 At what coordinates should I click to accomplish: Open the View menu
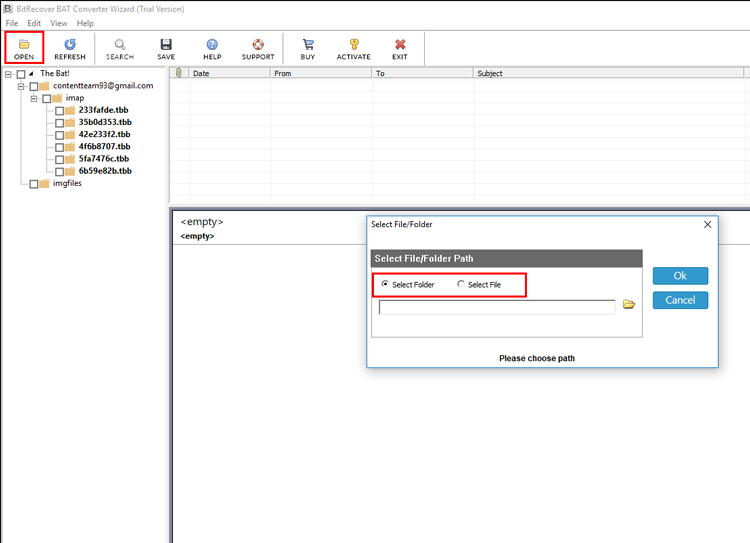(x=59, y=23)
